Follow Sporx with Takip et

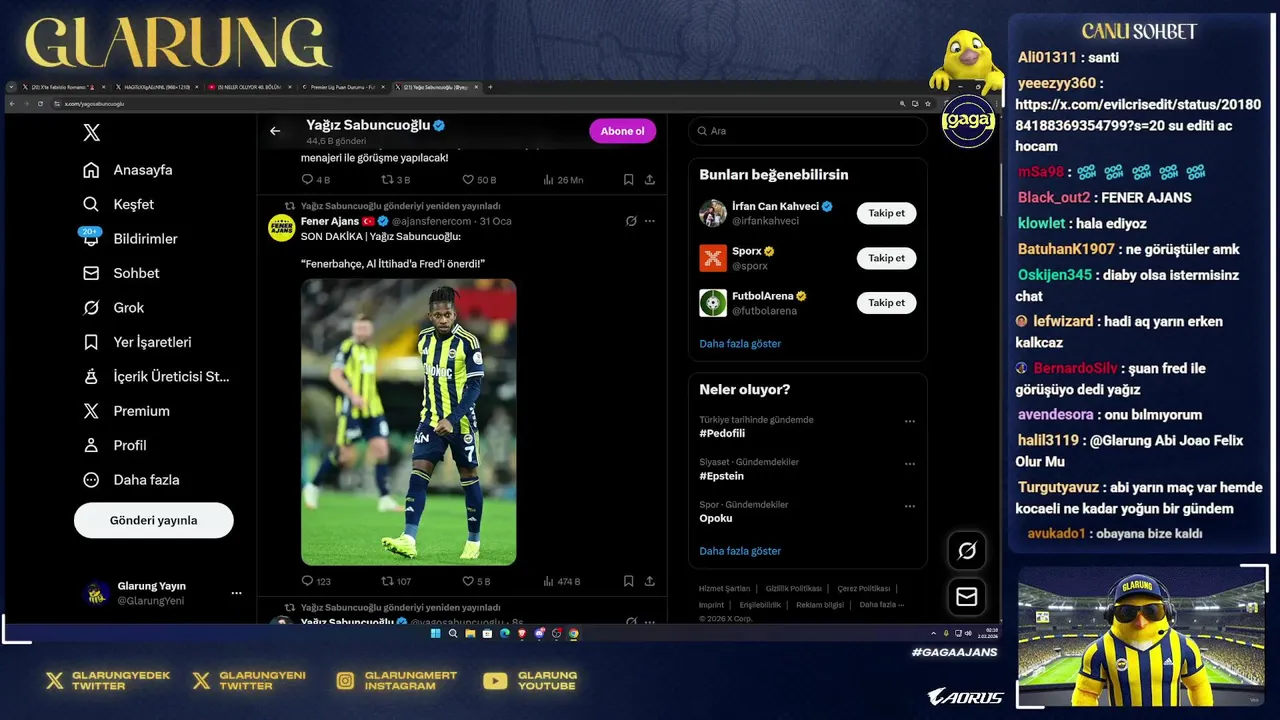886,258
